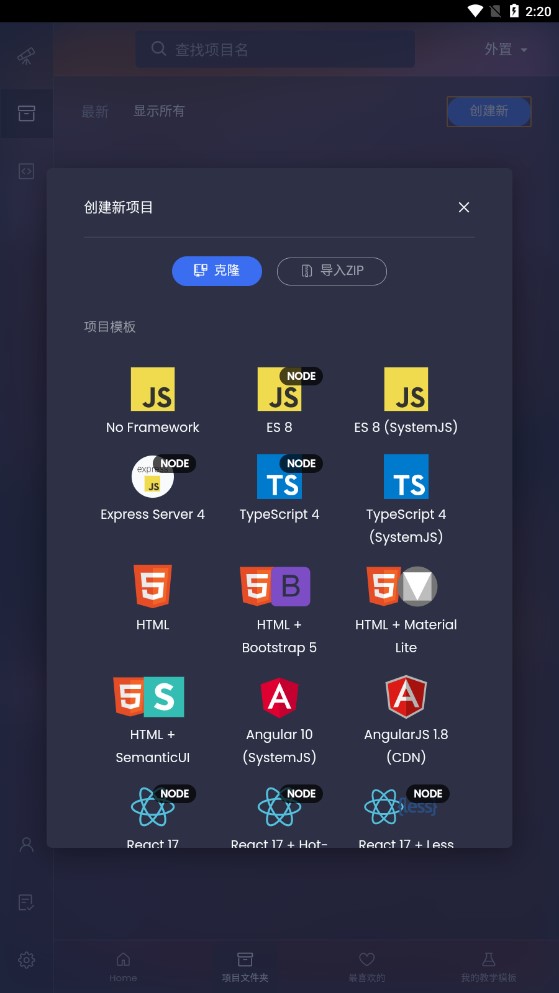Click the 'Angular 10 (SystemJS)' label
The width and height of the screenshot is (559, 993).
coord(279,746)
